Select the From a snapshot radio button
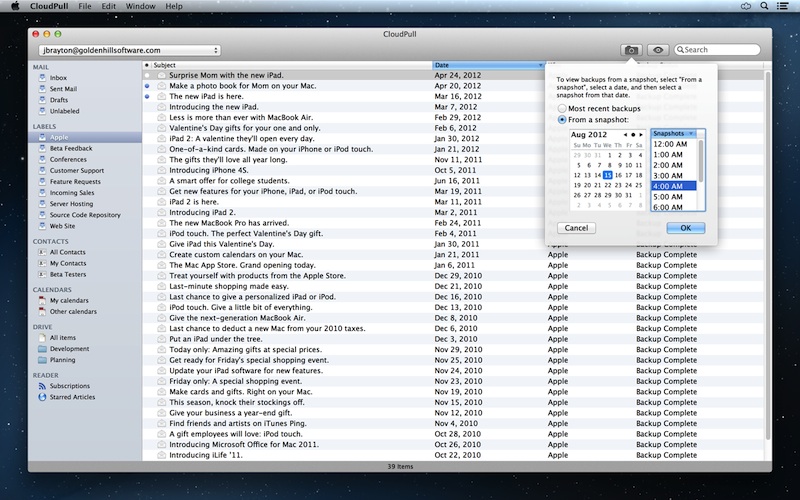Image resolution: width=800 pixels, height=500 pixels. tap(562, 119)
